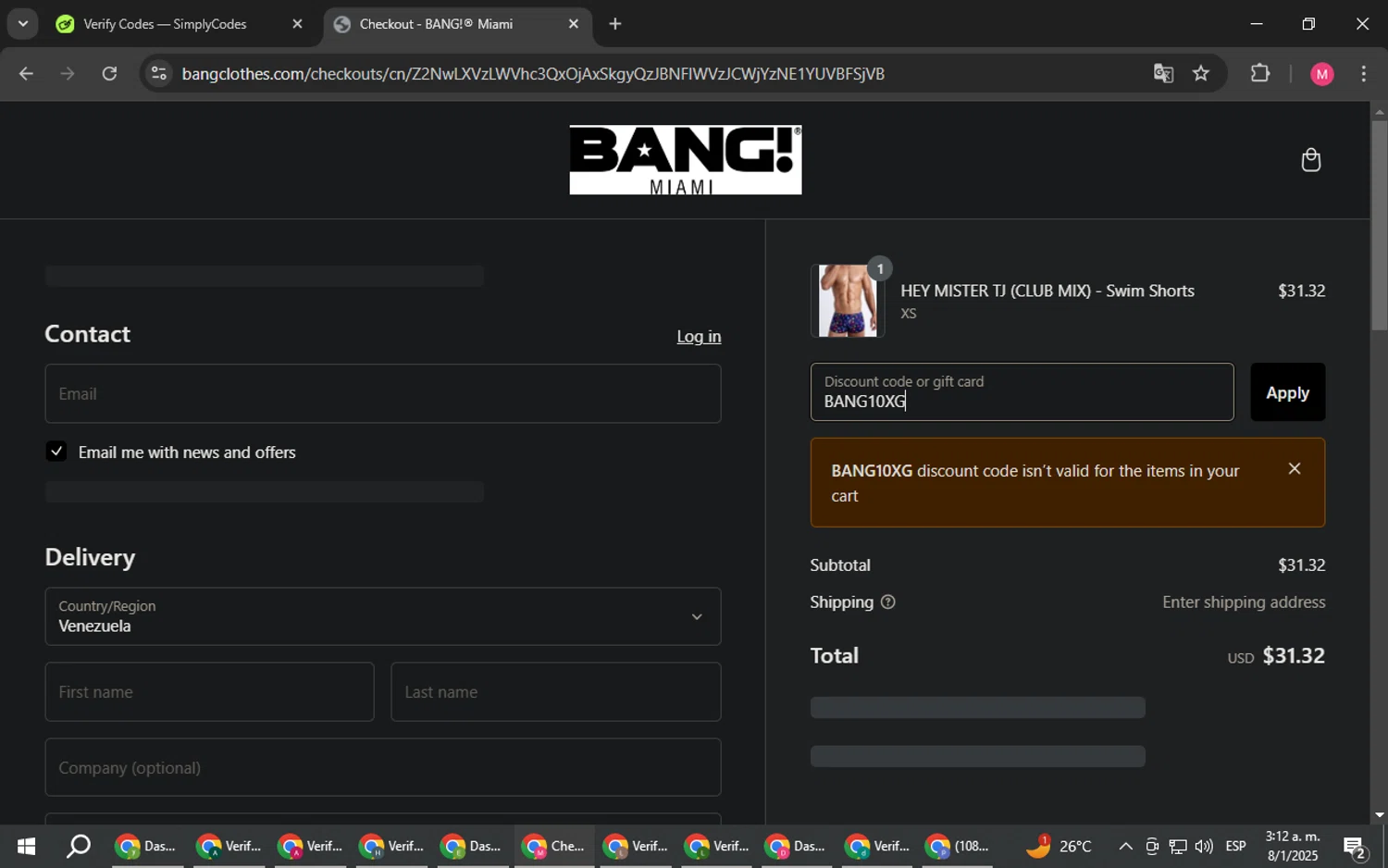The width and height of the screenshot is (1388, 868).
Task: Open the shopping bag cart icon
Action: point(1310,160)
